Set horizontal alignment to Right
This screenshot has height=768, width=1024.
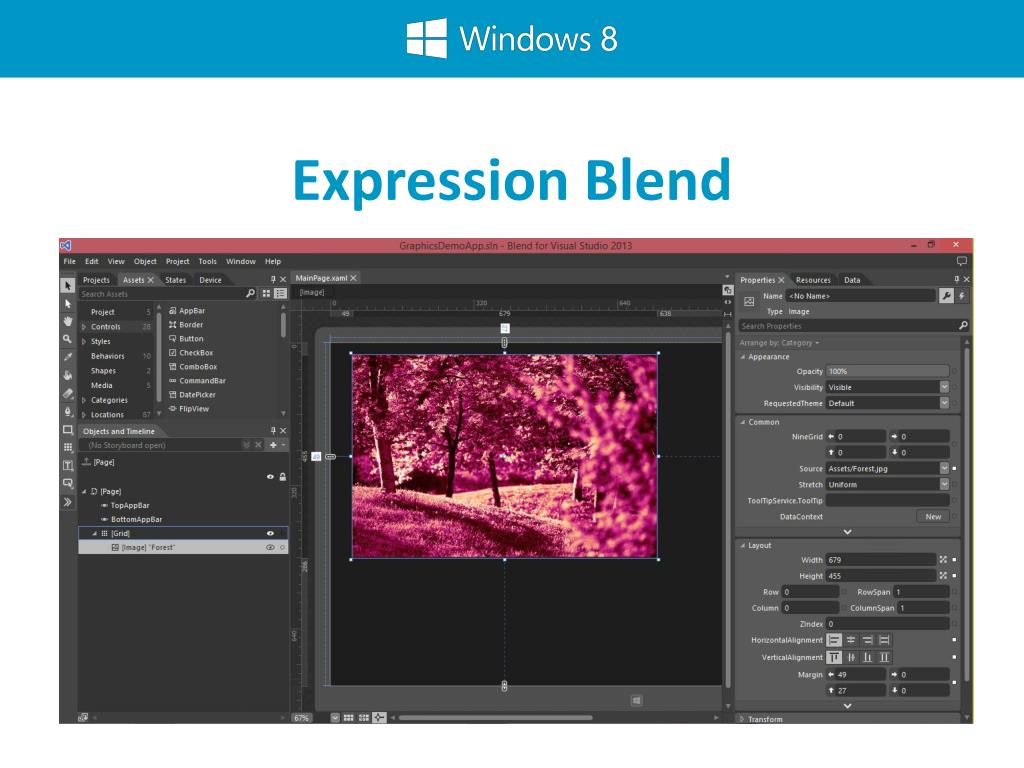868,641
